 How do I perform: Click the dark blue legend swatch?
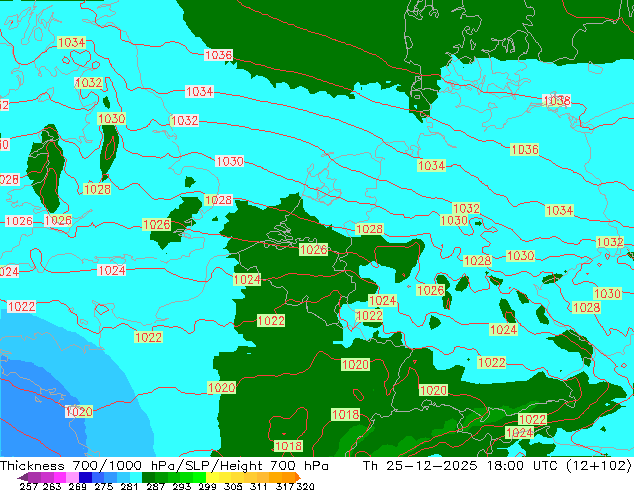tap(85, 477)
